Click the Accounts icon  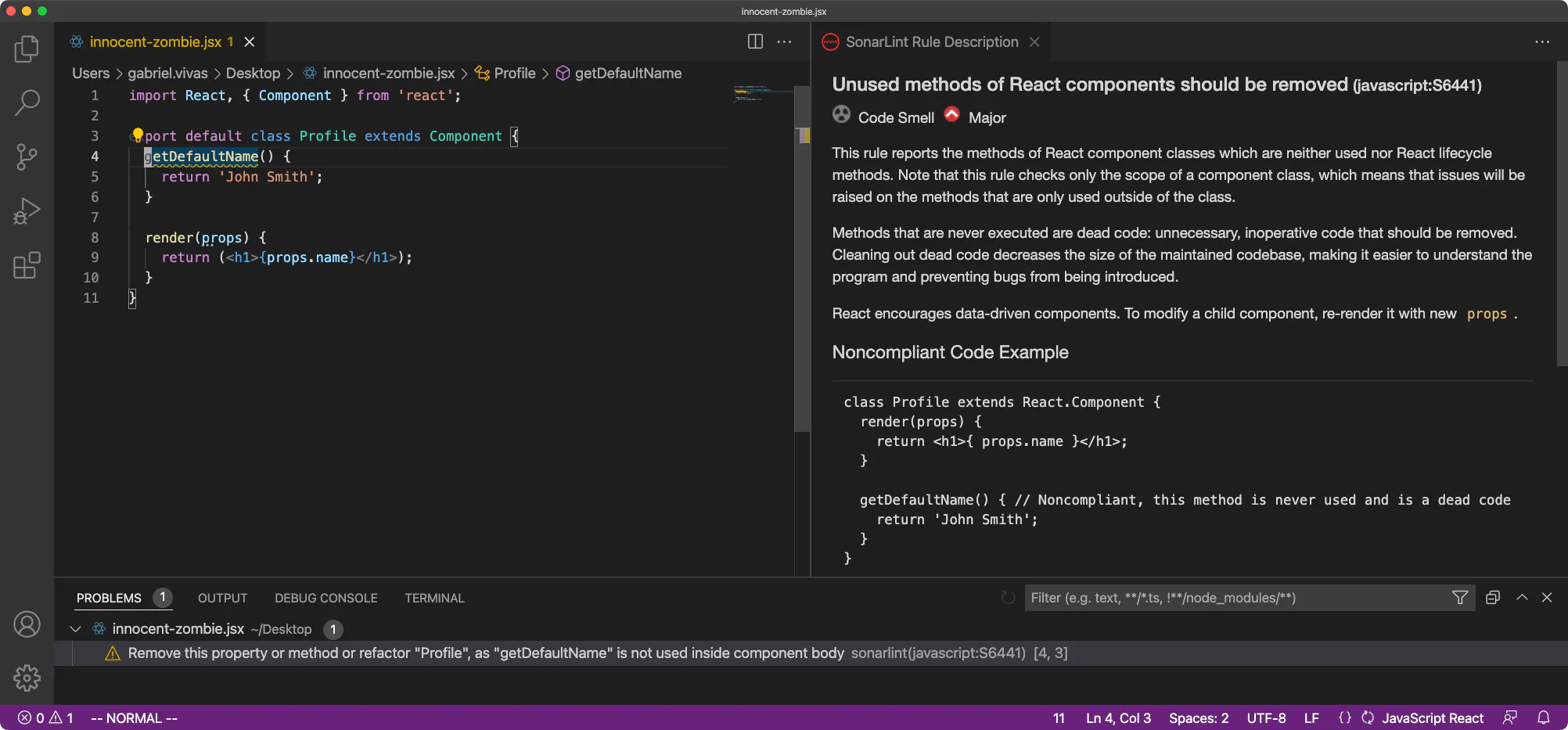[27, 624]
